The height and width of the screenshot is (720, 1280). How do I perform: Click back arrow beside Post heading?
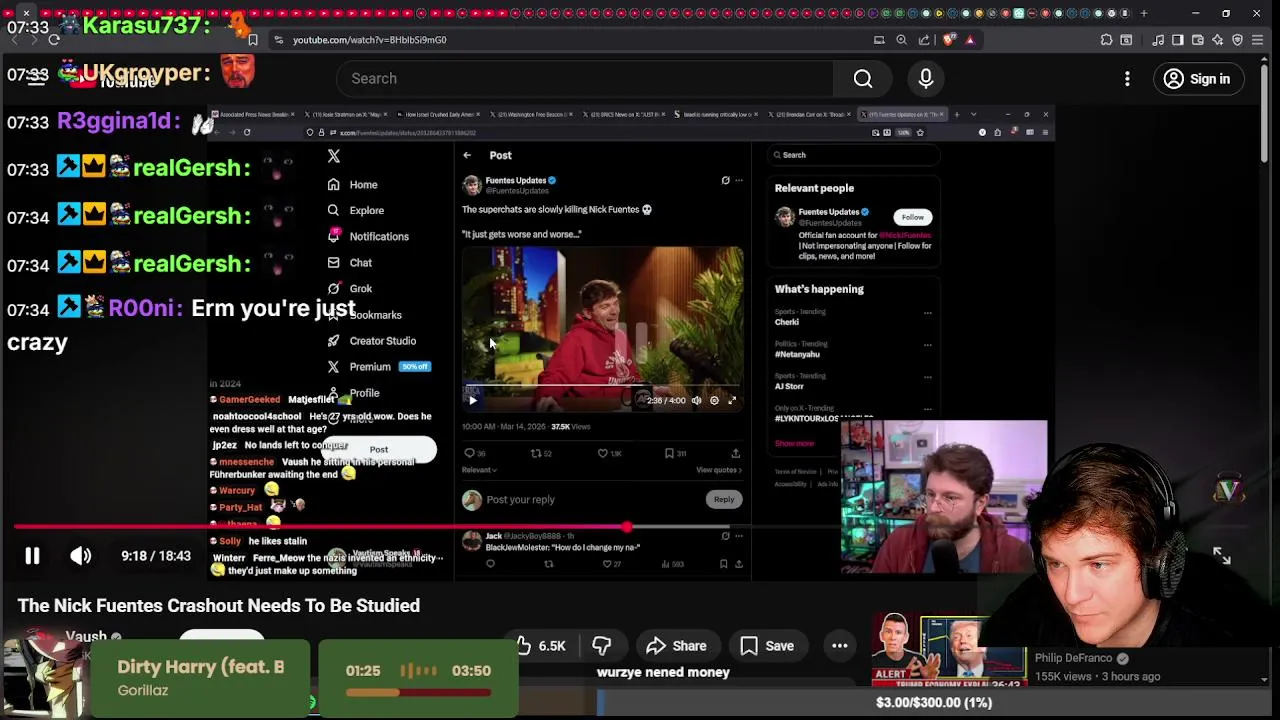pyautogui.click(x=467, y=155)
